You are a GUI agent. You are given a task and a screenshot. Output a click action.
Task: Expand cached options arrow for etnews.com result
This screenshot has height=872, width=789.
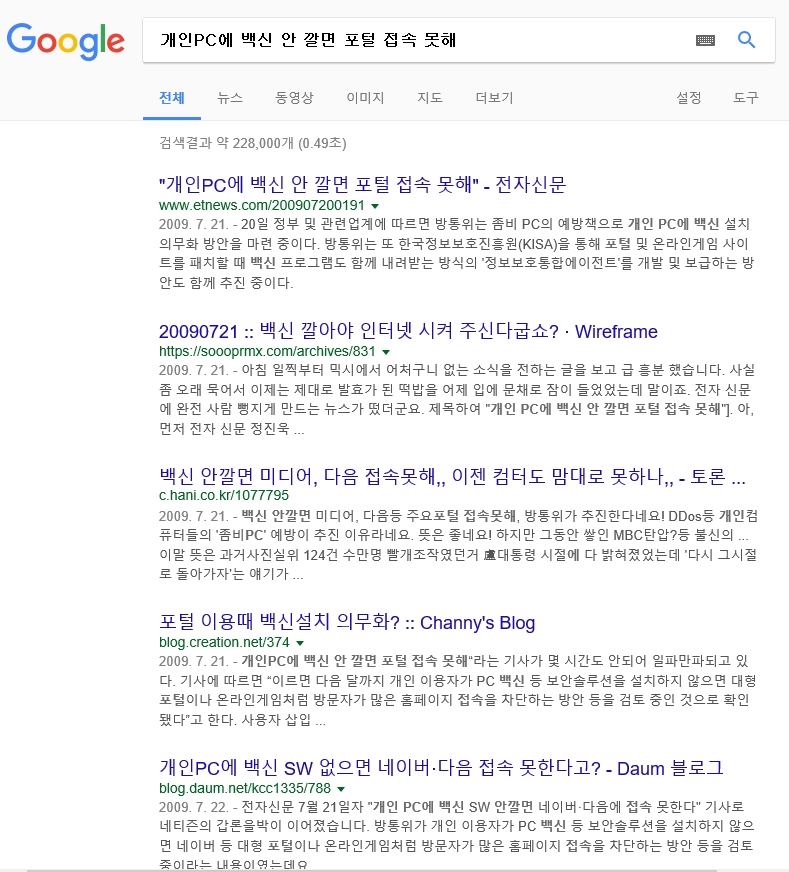(x=375, y=206)
